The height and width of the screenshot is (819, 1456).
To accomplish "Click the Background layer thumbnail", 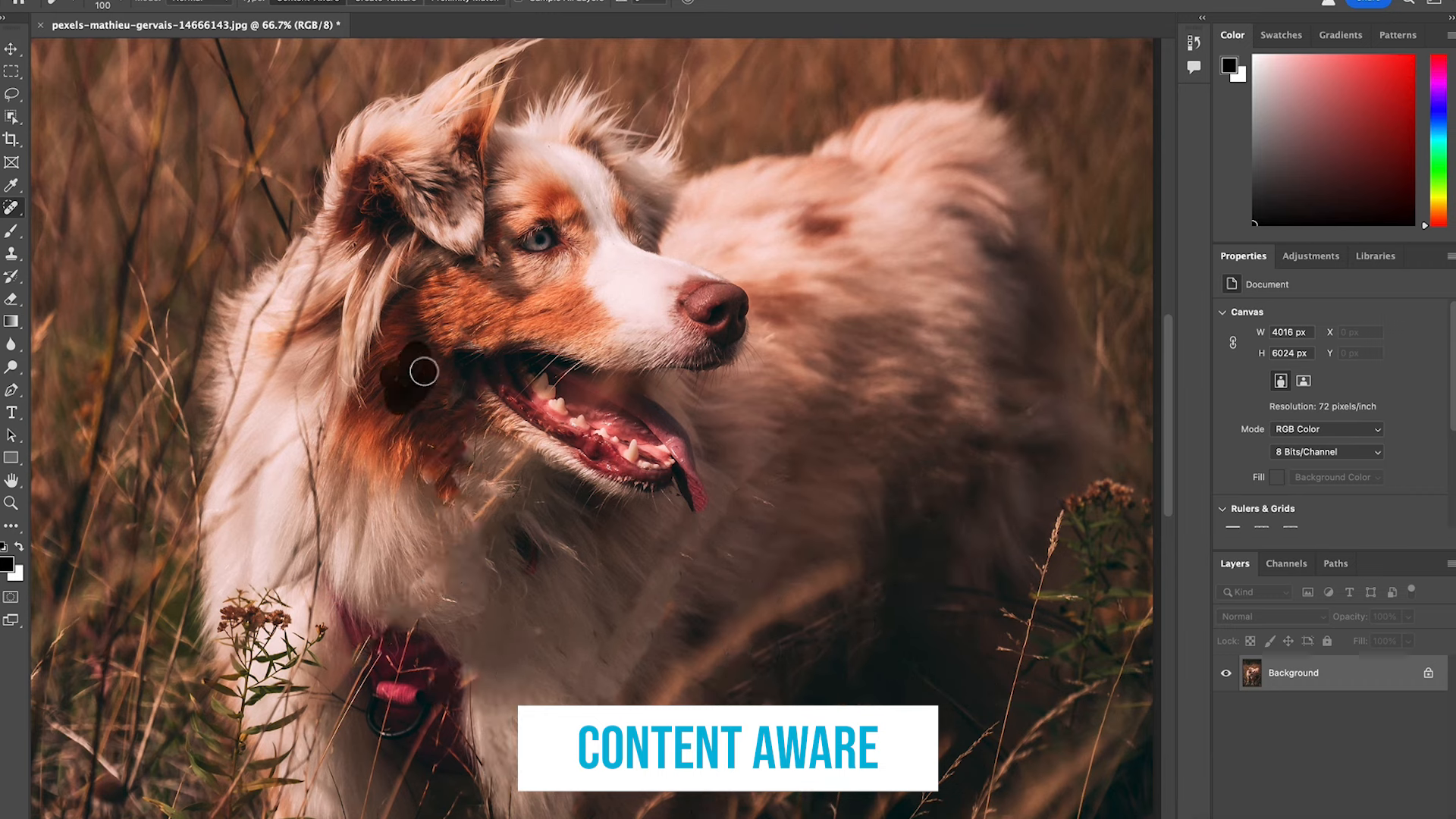I will point(1253,672).
